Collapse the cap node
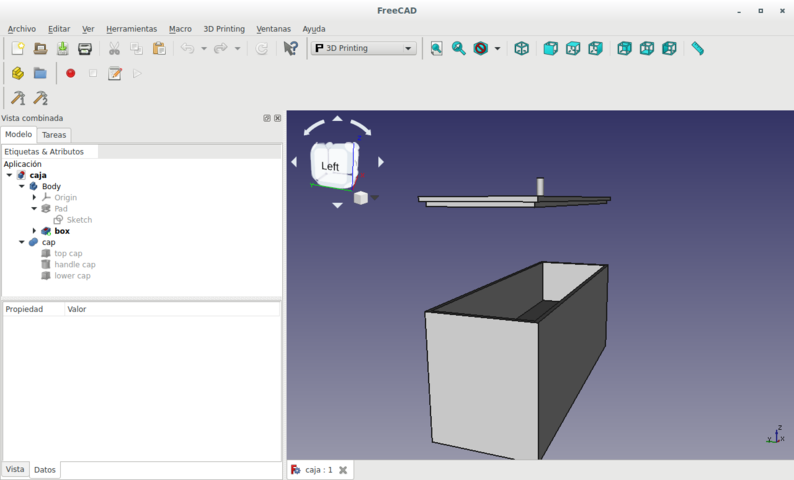 point(22,242)
